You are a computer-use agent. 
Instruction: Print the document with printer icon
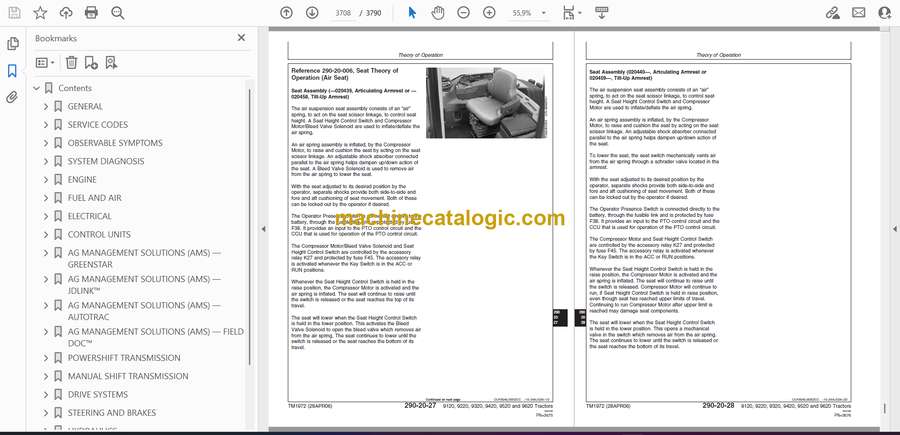pos(91,13)
